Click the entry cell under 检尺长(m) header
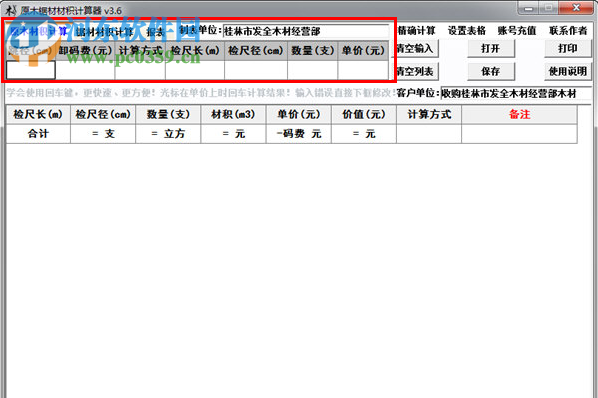 (x=195, y=70)
